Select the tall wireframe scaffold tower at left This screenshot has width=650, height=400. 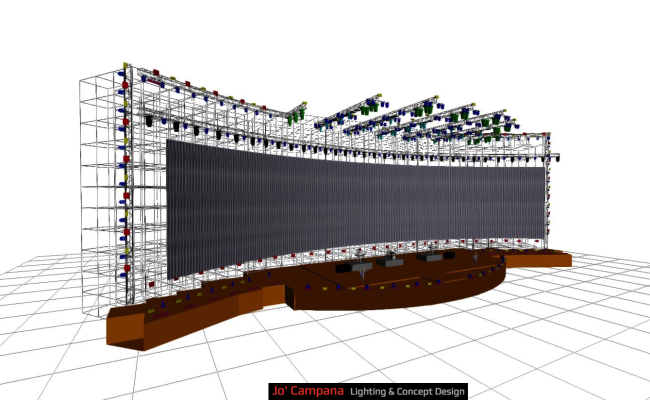(x=105, y=191)
